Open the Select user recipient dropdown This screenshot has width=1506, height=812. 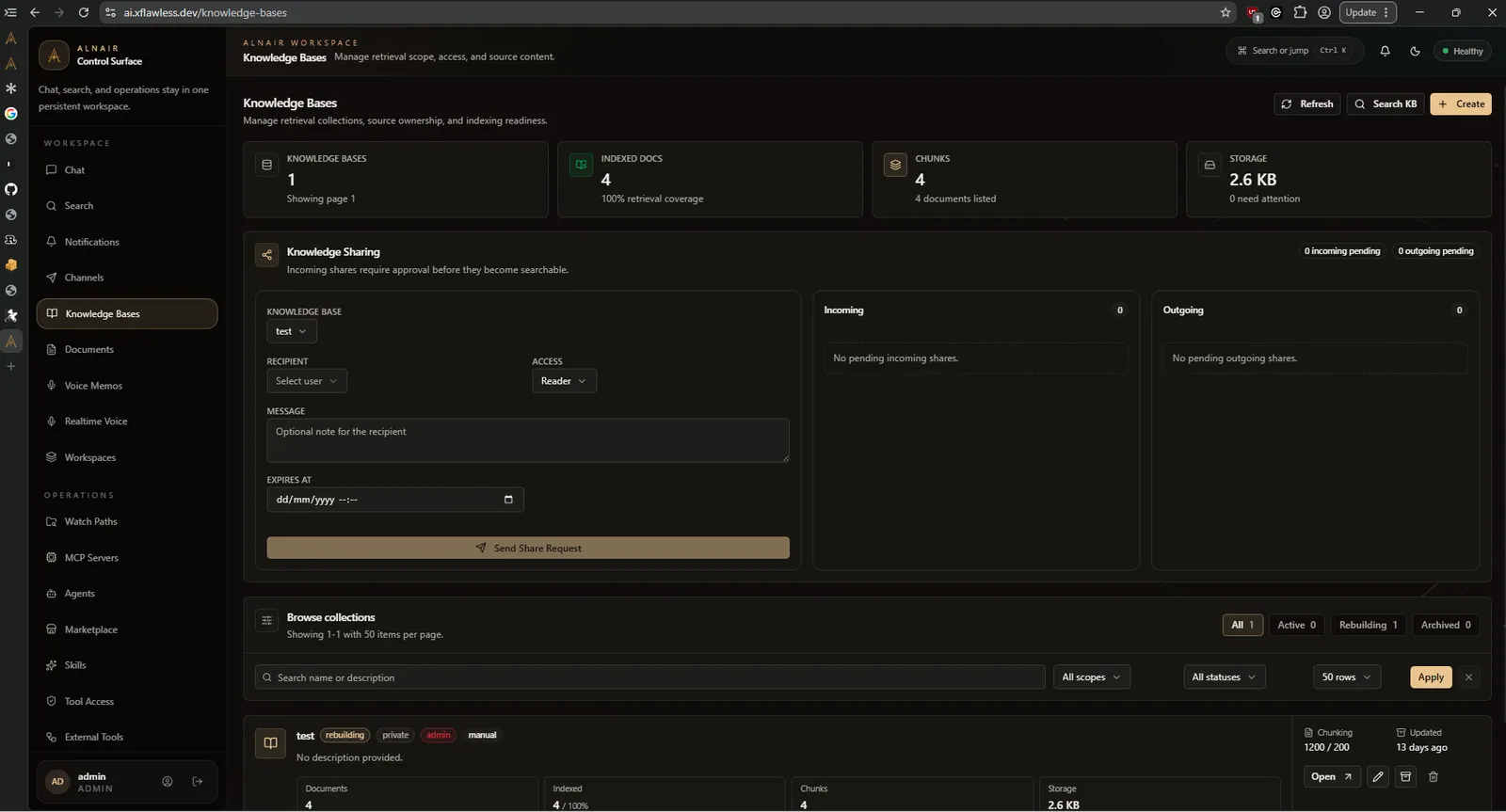307,381
